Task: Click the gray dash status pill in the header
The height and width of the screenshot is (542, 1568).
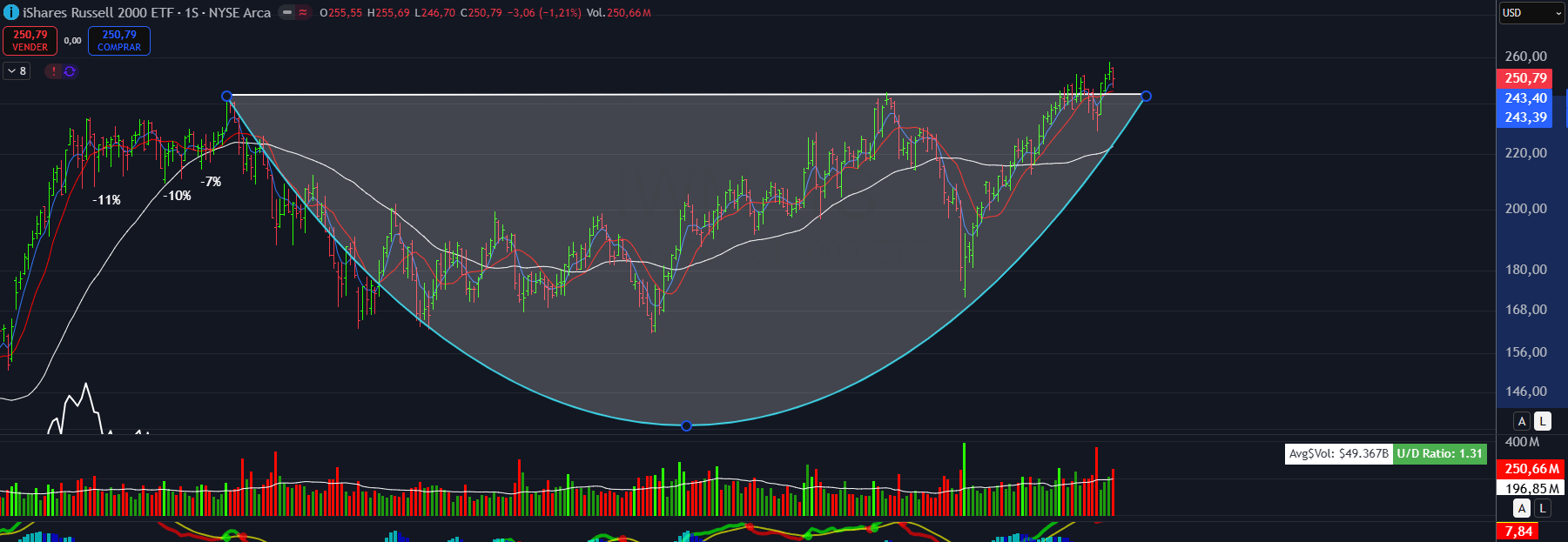Action: click(x=286, y=13)
